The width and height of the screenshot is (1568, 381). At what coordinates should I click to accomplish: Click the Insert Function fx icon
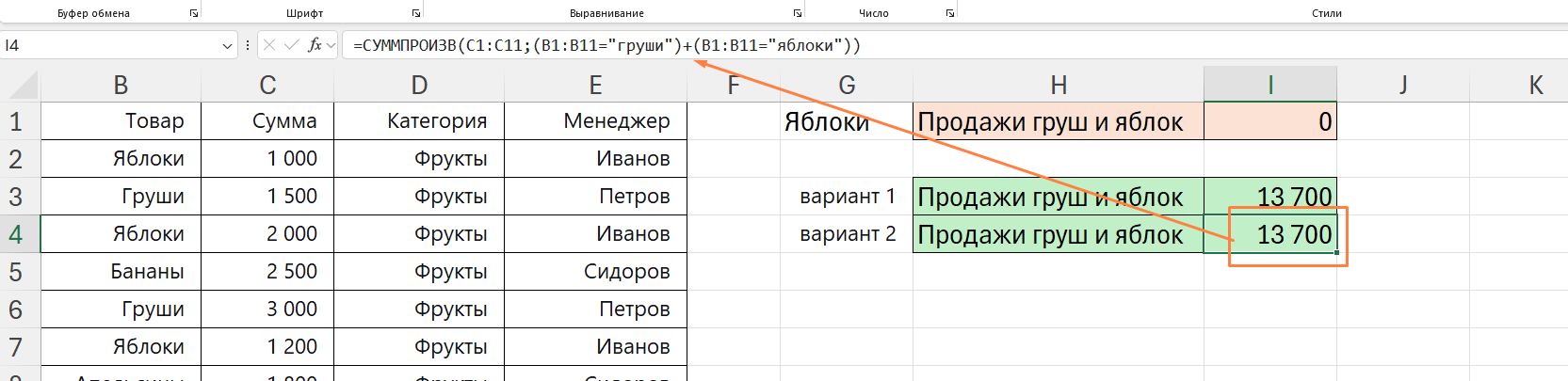(315, 45)
